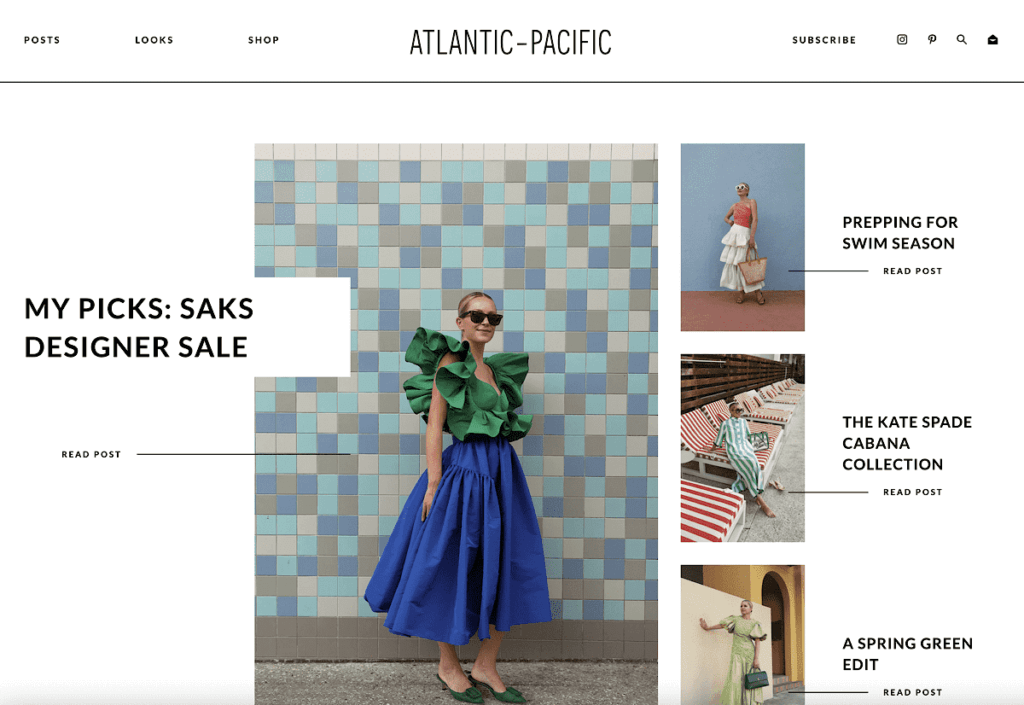Click the Atlantic-Pacific site logo
The width and height of the screenshot is (1024, 705).
[x=511, y=42]
